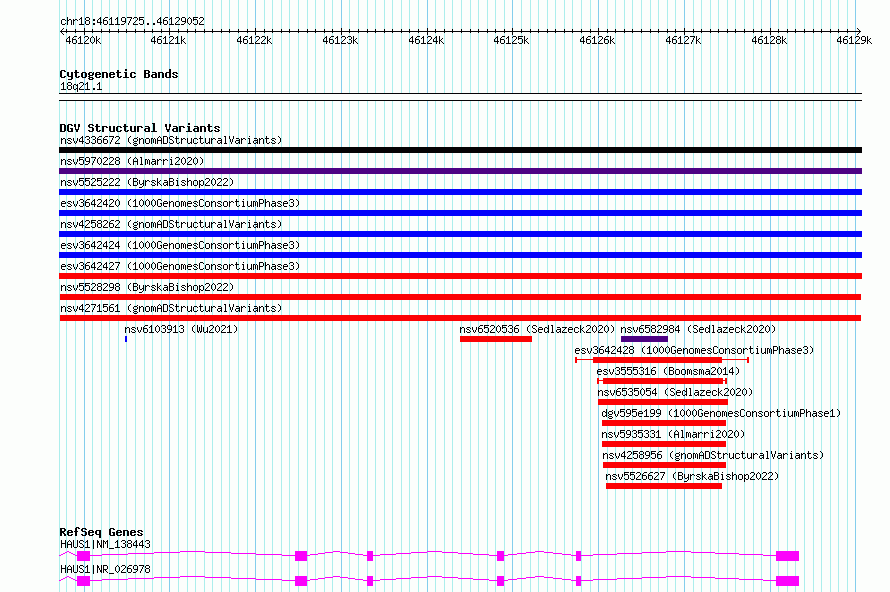The image size is (890, 592).
Task: Click the 46125k position on the ruler
Action: point(511,40)
